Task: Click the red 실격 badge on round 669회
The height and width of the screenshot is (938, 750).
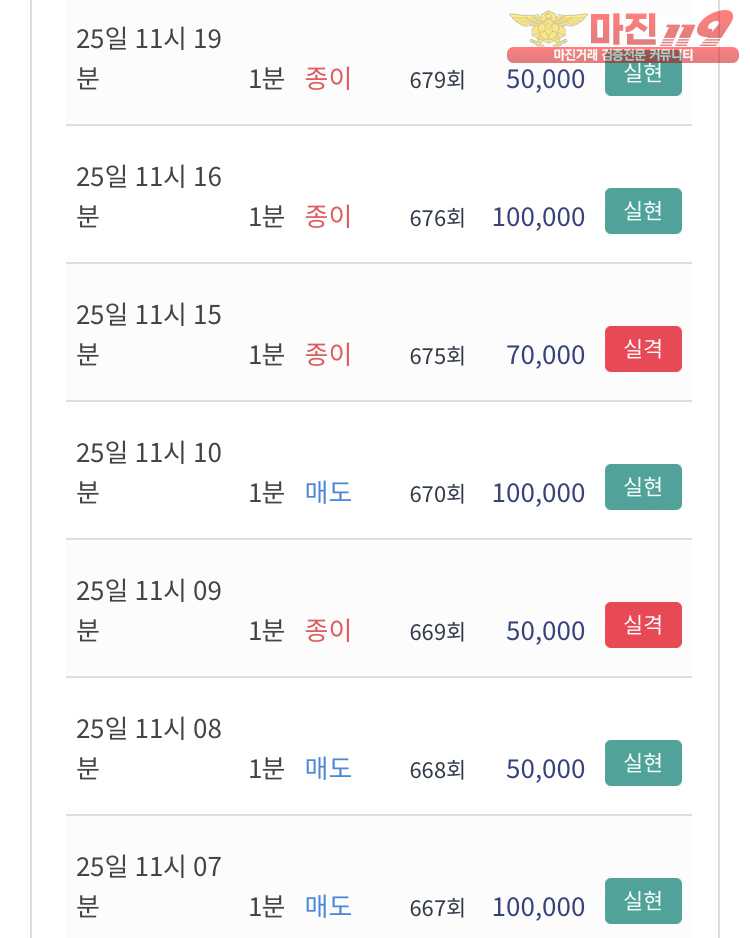Action: tap(643, 625)
